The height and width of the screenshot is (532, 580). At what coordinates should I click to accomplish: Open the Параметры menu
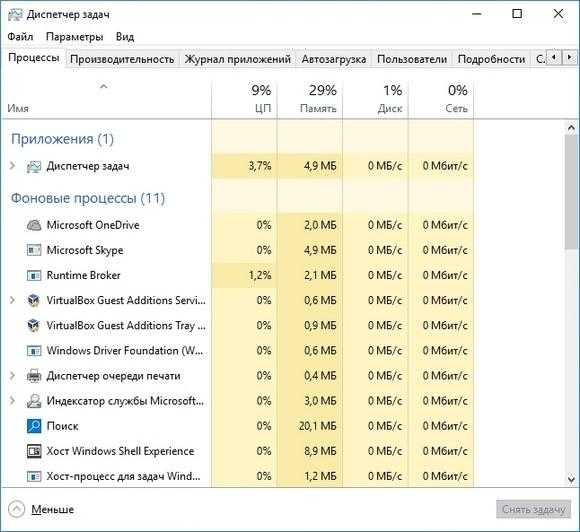coord(74,37)
